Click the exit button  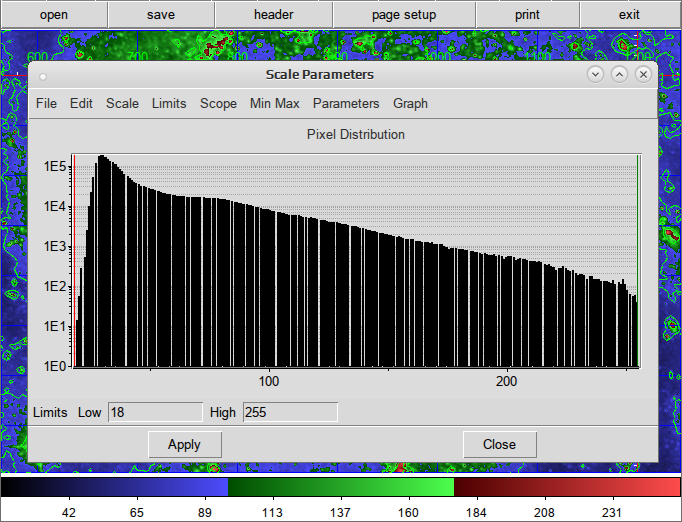coord(629,15)
